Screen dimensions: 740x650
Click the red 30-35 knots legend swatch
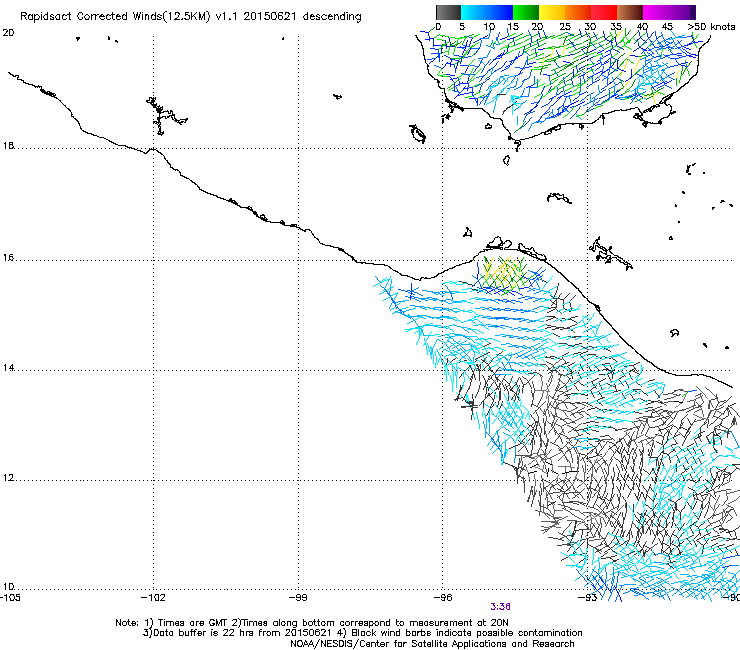coord(604,12)
